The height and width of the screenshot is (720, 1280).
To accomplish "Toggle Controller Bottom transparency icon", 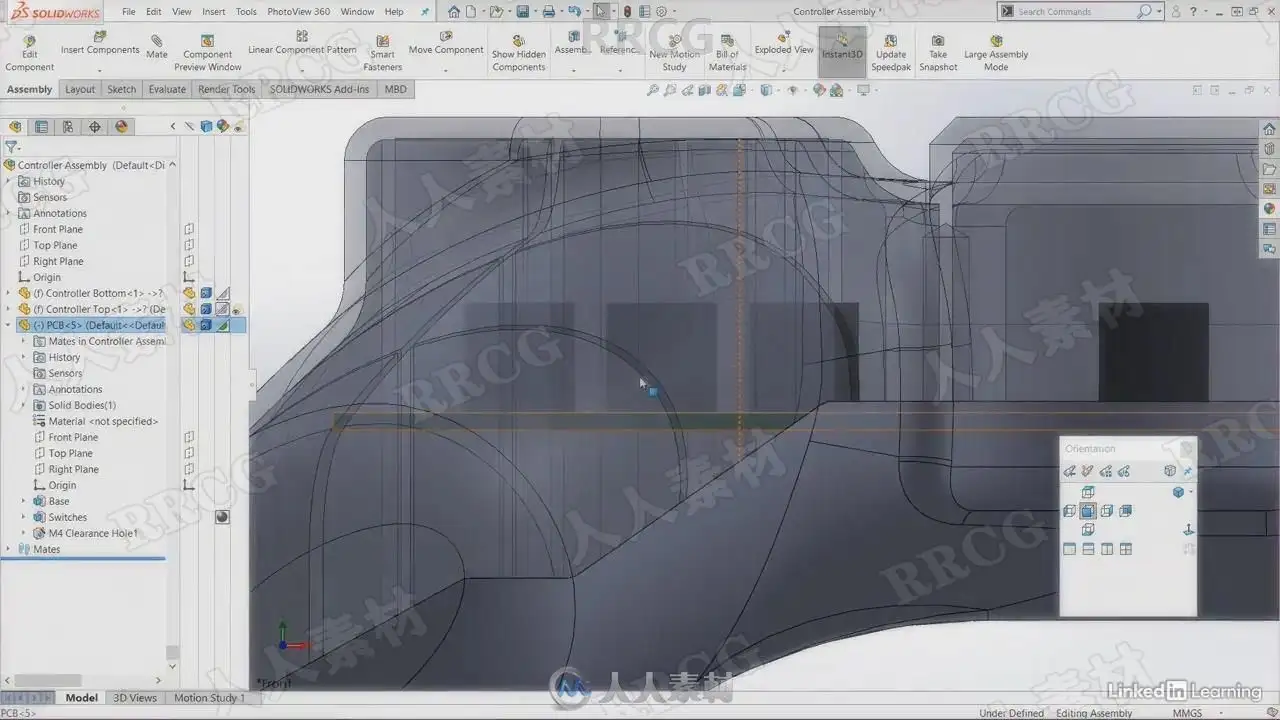I will (x=223, y=293).
